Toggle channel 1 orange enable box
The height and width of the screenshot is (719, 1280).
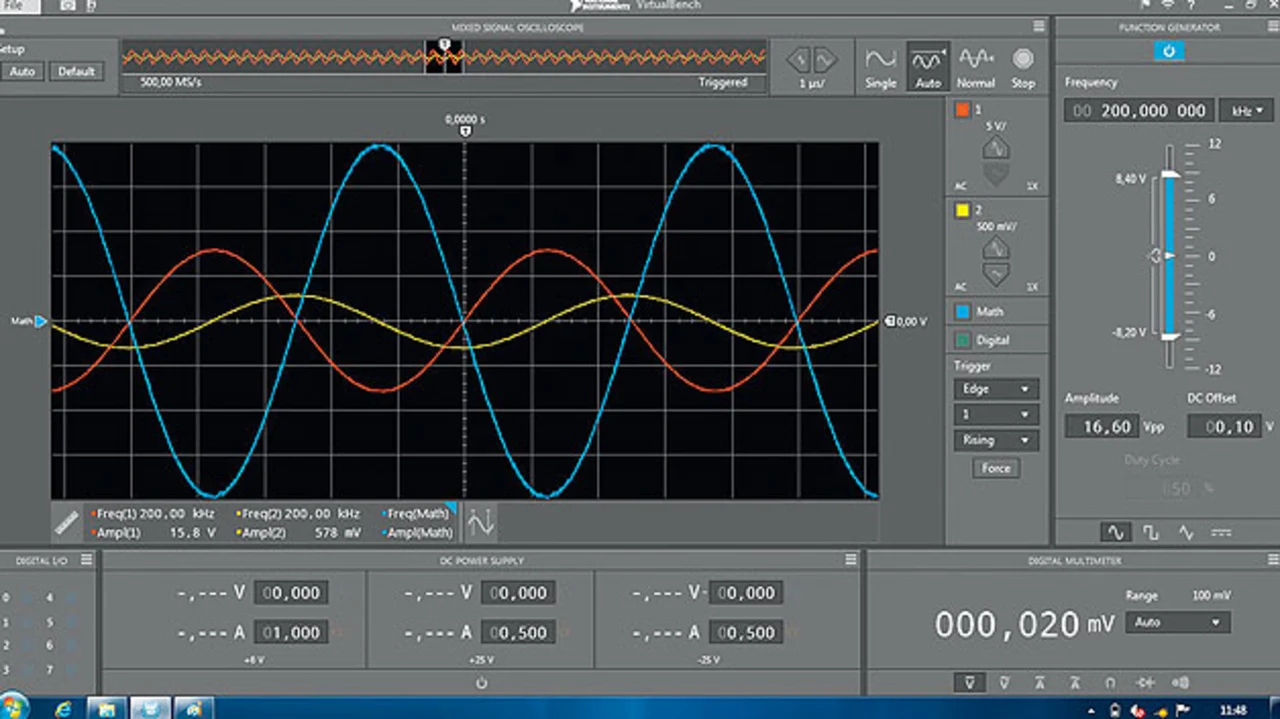[962, 111]
